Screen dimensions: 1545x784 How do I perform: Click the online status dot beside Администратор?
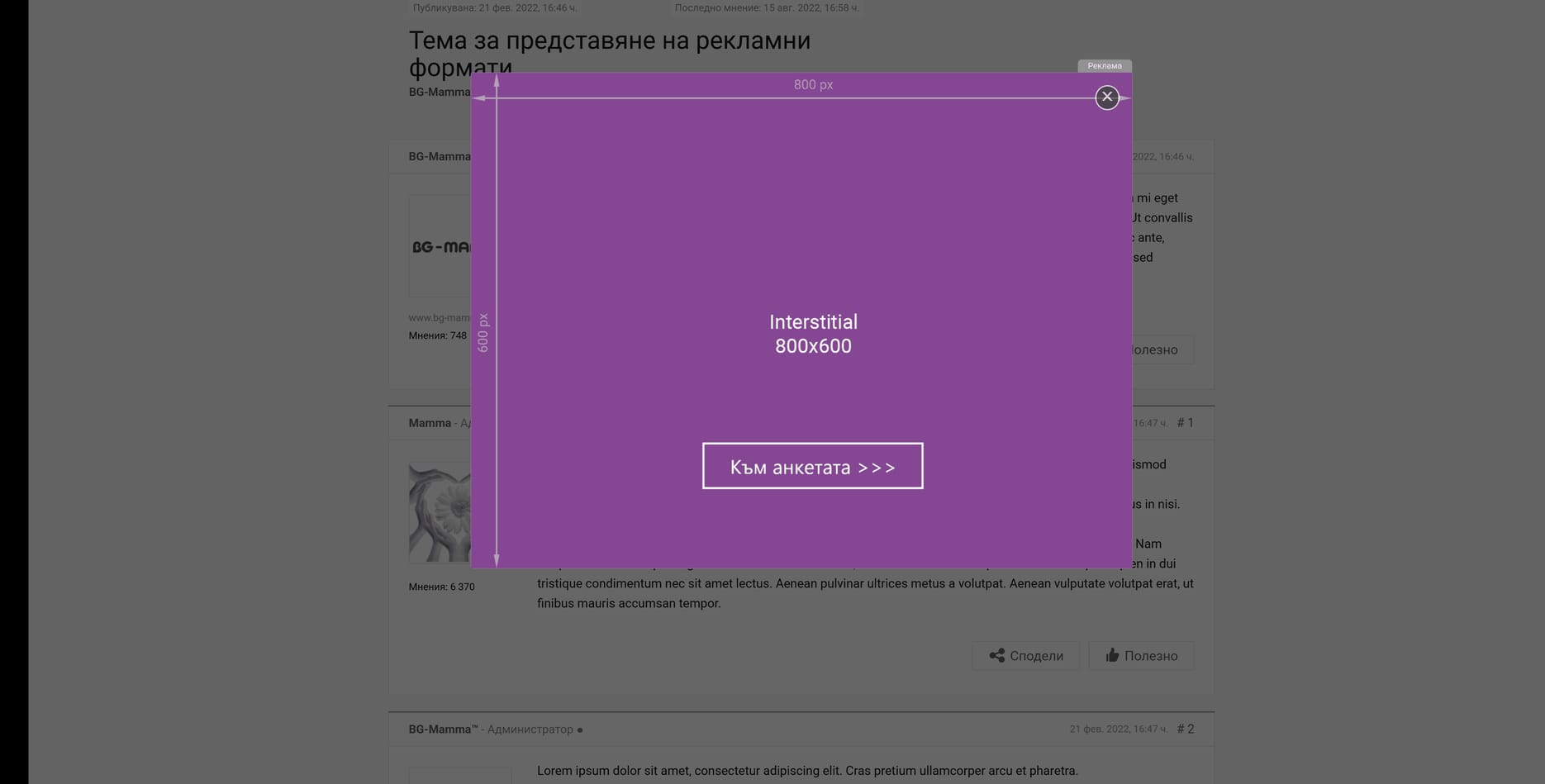click(580, 730)
